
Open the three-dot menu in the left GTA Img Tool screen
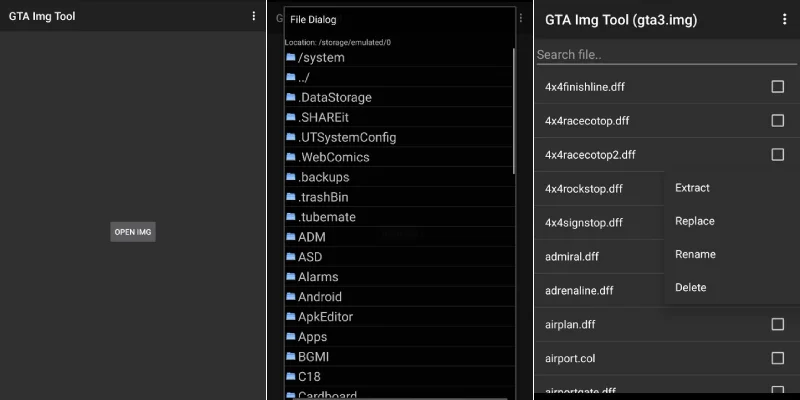click(254, 16)
